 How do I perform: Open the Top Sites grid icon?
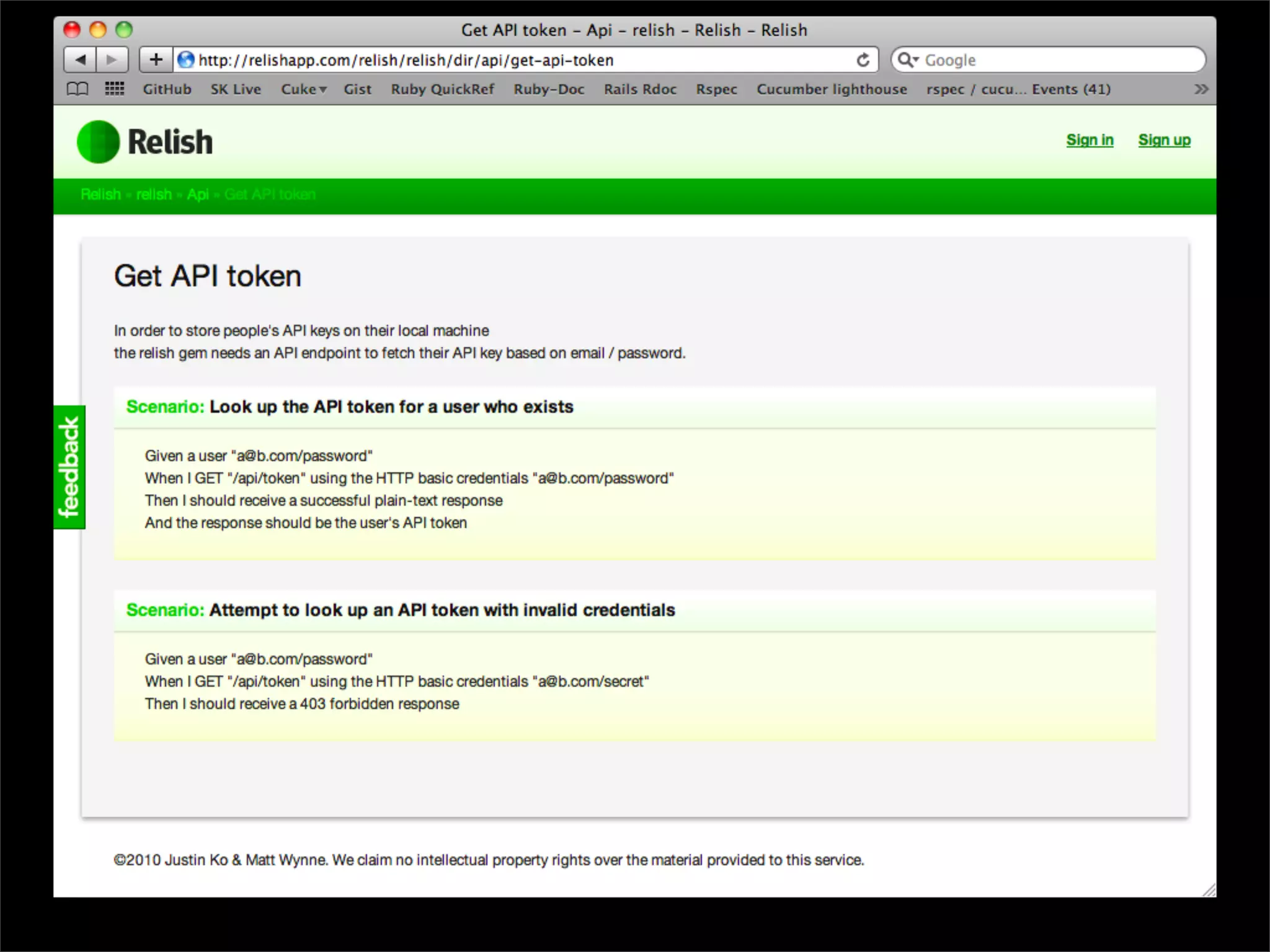click(114, 89)
